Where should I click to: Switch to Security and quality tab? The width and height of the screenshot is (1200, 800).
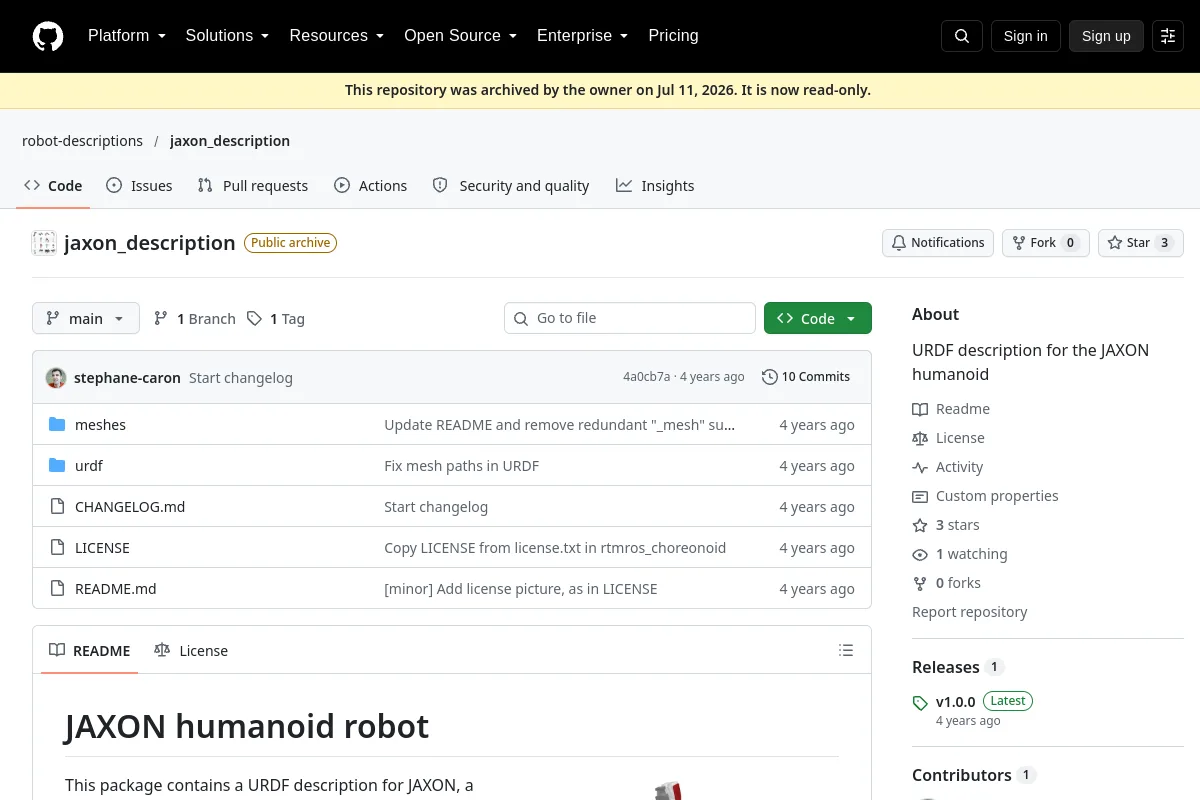511,186
